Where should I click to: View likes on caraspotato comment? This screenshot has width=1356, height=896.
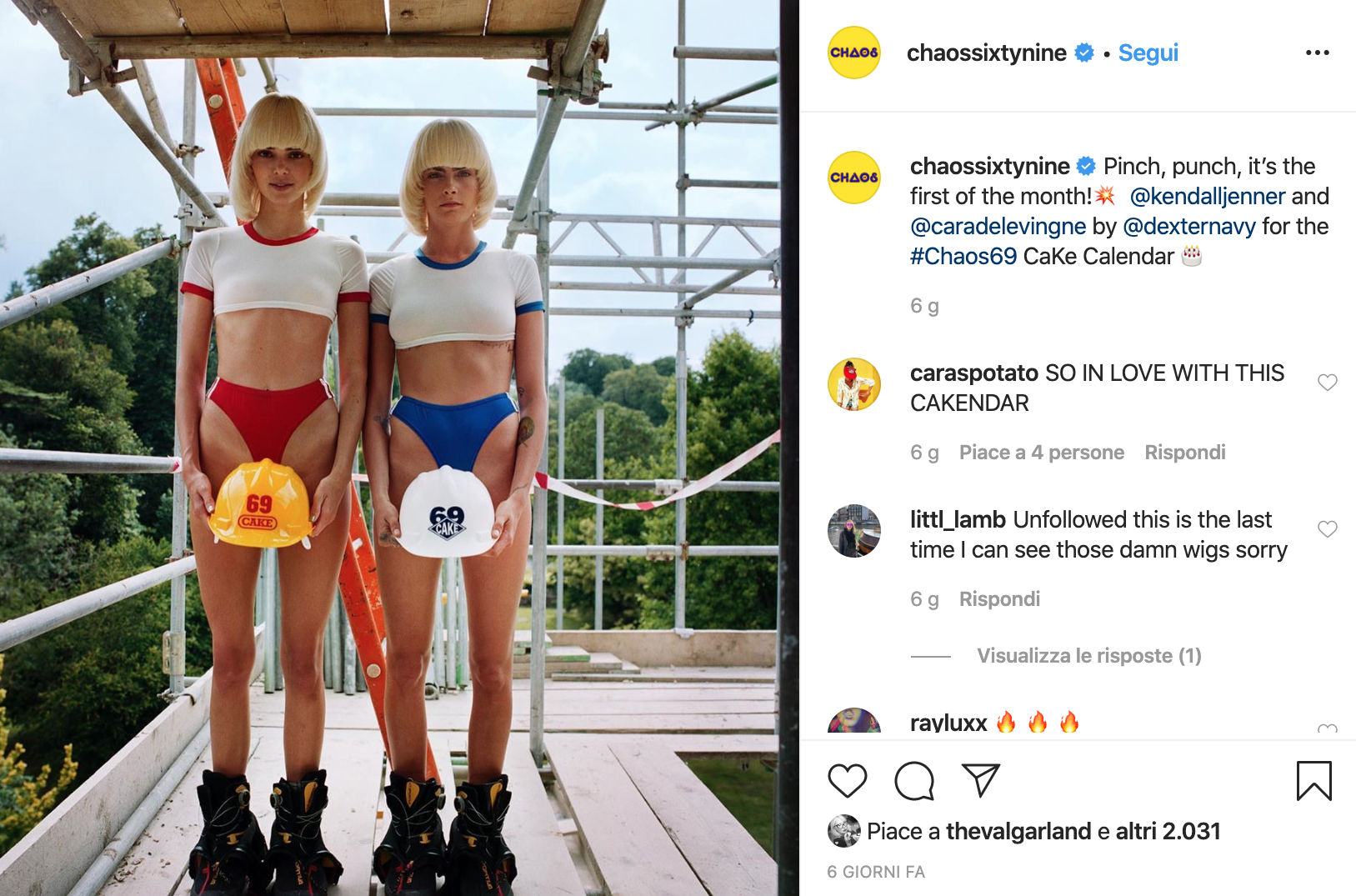1042,453
